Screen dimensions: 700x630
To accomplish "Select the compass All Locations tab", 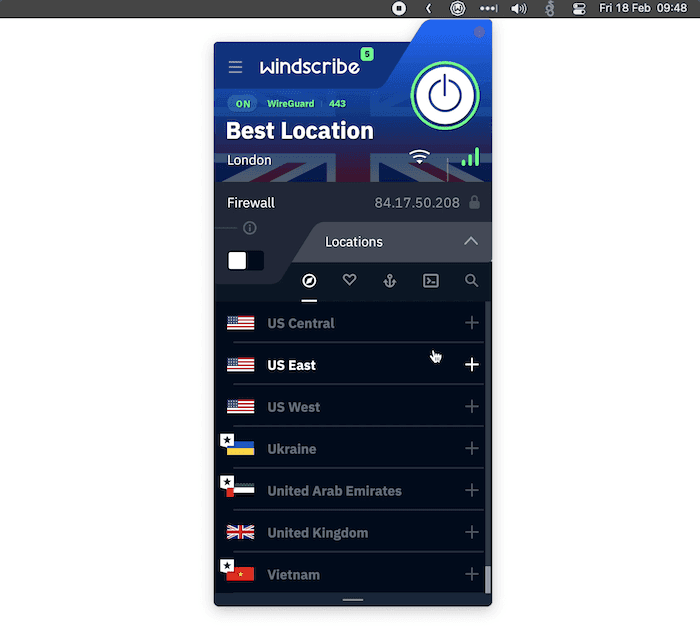I will point(309,281).
